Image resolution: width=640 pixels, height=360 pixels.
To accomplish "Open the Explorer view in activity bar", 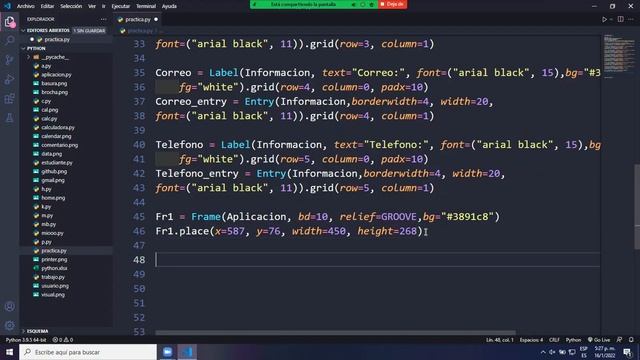I will point(9,22).
